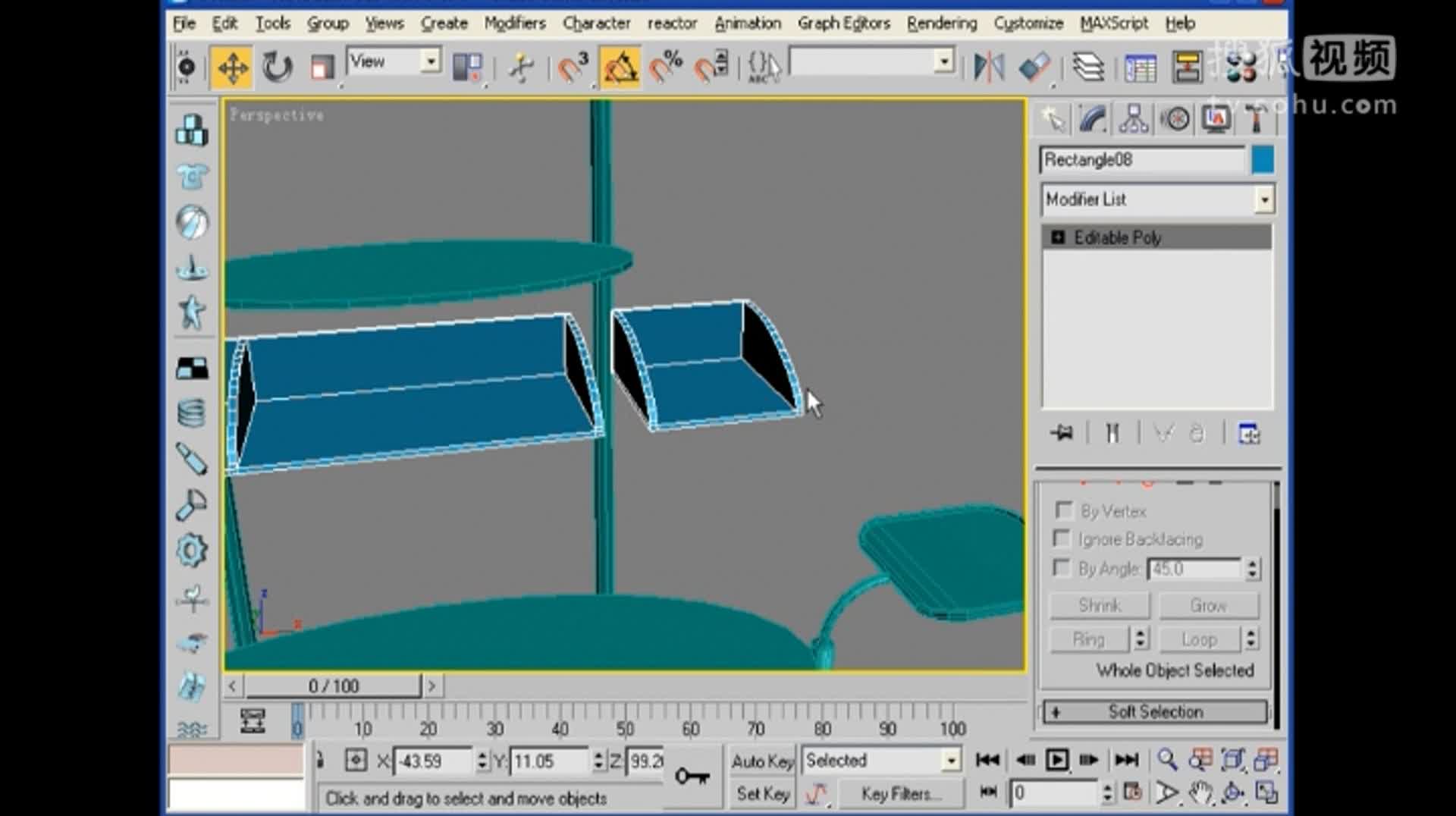The width and height of the screenshot is (1456, 816).
Task: Click the object color swatch beside Rectangle08
Action: pos(1261,160)
